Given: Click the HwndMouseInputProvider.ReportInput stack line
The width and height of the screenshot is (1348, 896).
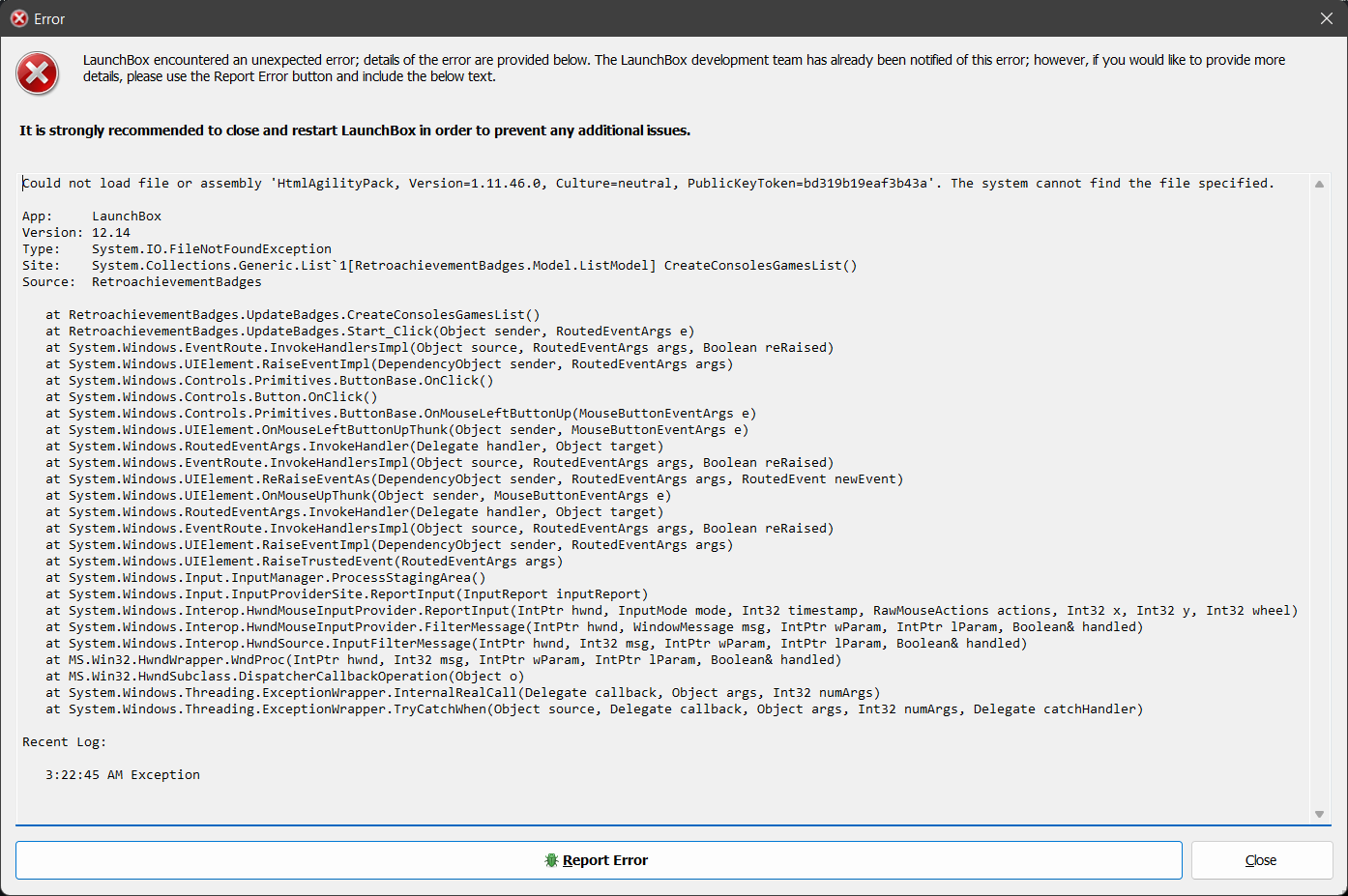Looking at the screenshot, I should coord(672,610).
